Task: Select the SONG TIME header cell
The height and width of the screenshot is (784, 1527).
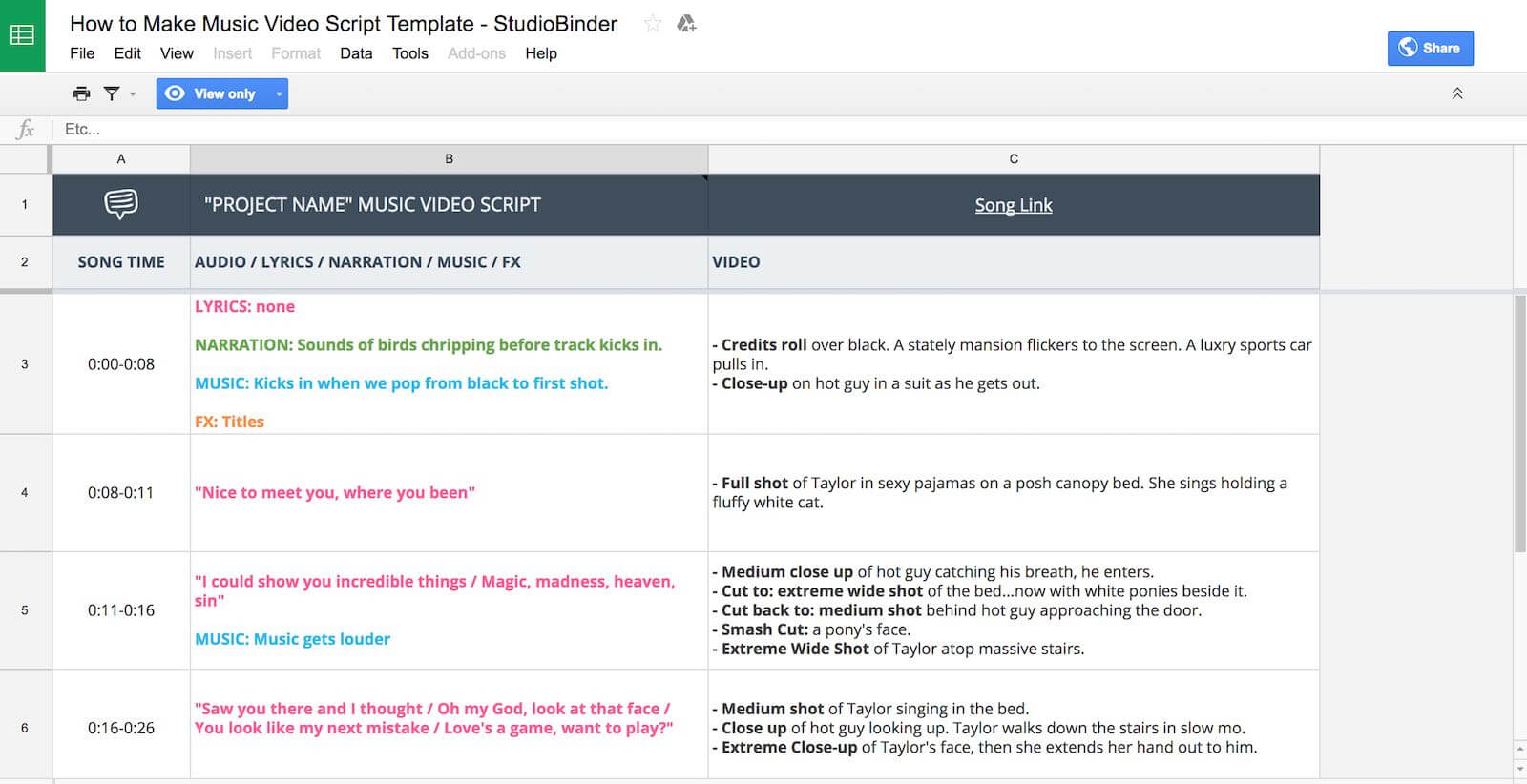Action: (x=121, y=261)
